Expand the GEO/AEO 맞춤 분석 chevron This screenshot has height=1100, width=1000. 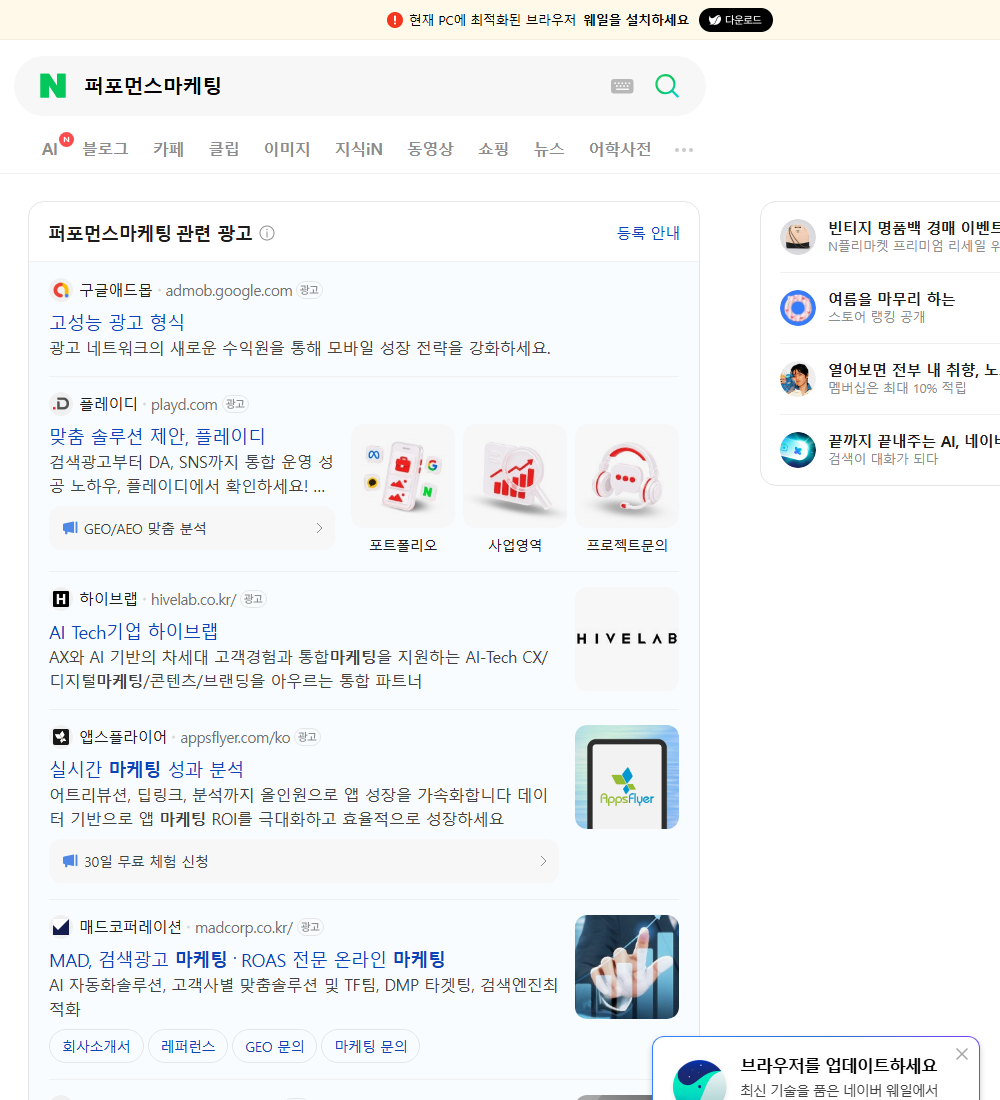tap(319, 528)
